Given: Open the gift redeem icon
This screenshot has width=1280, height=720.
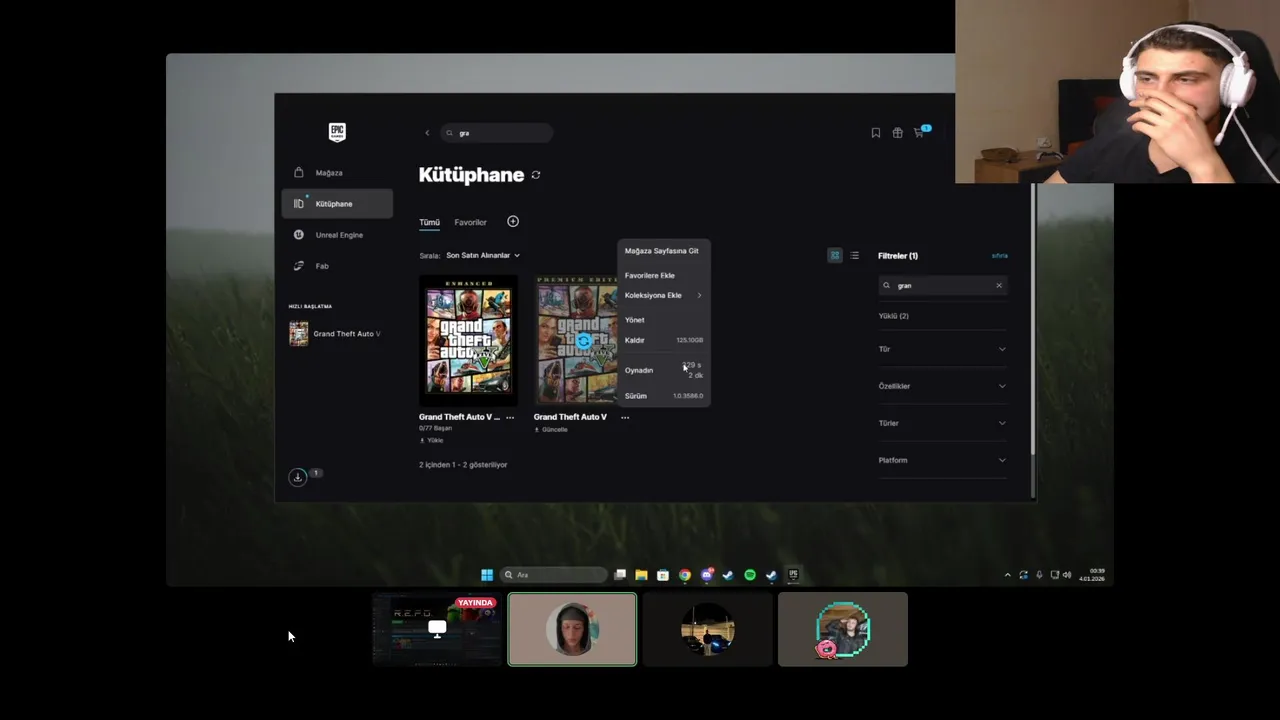Looking at the screenshot, I should tap(898, 133).
